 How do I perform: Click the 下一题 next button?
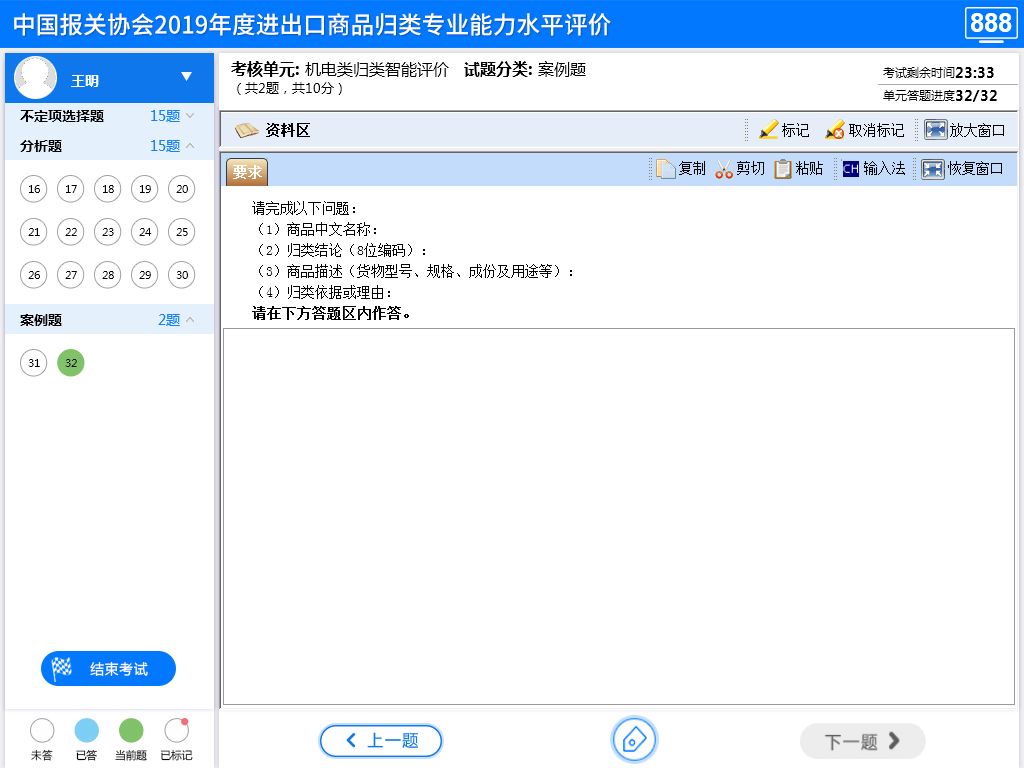(863, 741)
